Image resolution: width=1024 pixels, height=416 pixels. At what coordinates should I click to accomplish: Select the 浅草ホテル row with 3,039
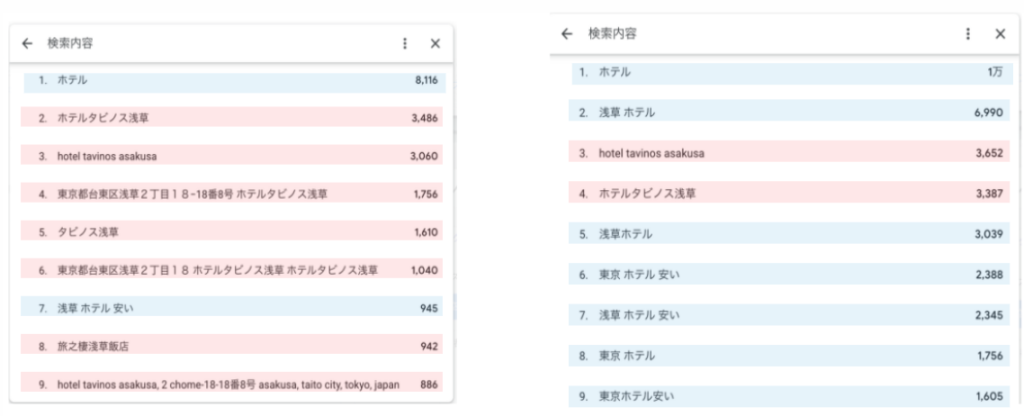coord(790,234)
